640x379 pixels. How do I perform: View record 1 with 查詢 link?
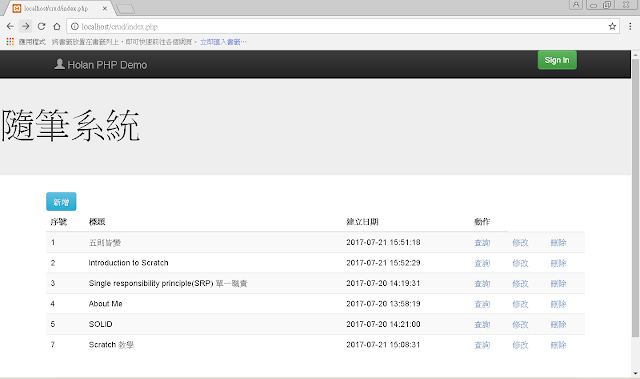point(482,243)
